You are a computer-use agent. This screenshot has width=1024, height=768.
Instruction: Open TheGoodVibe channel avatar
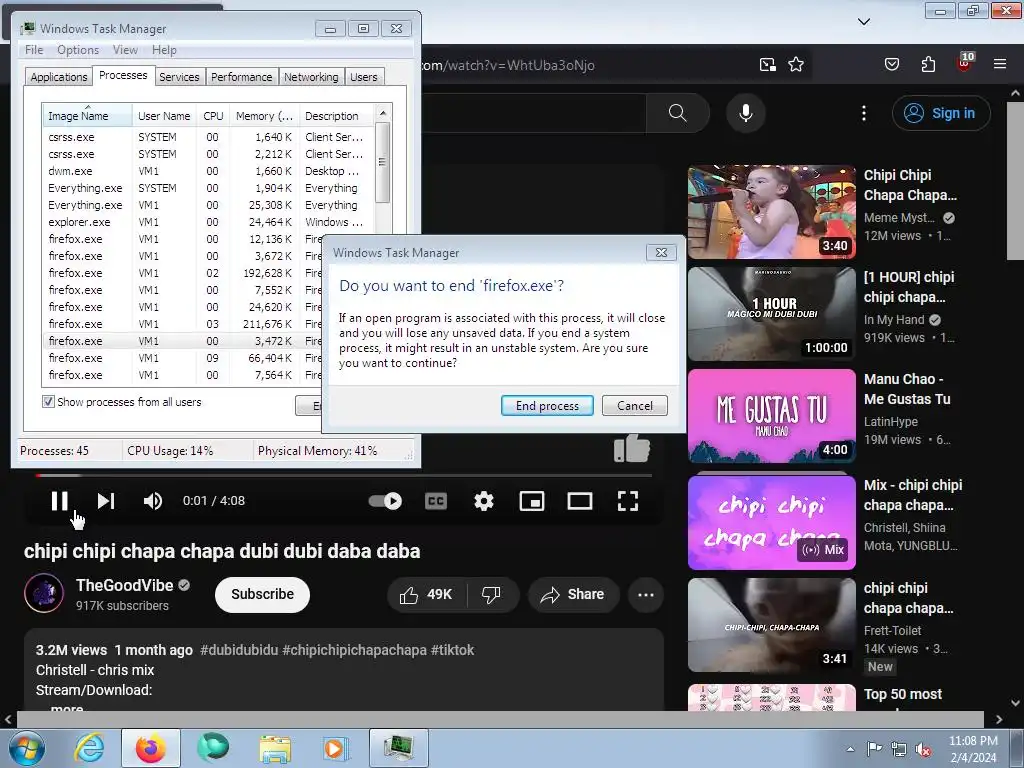(44, 593)
